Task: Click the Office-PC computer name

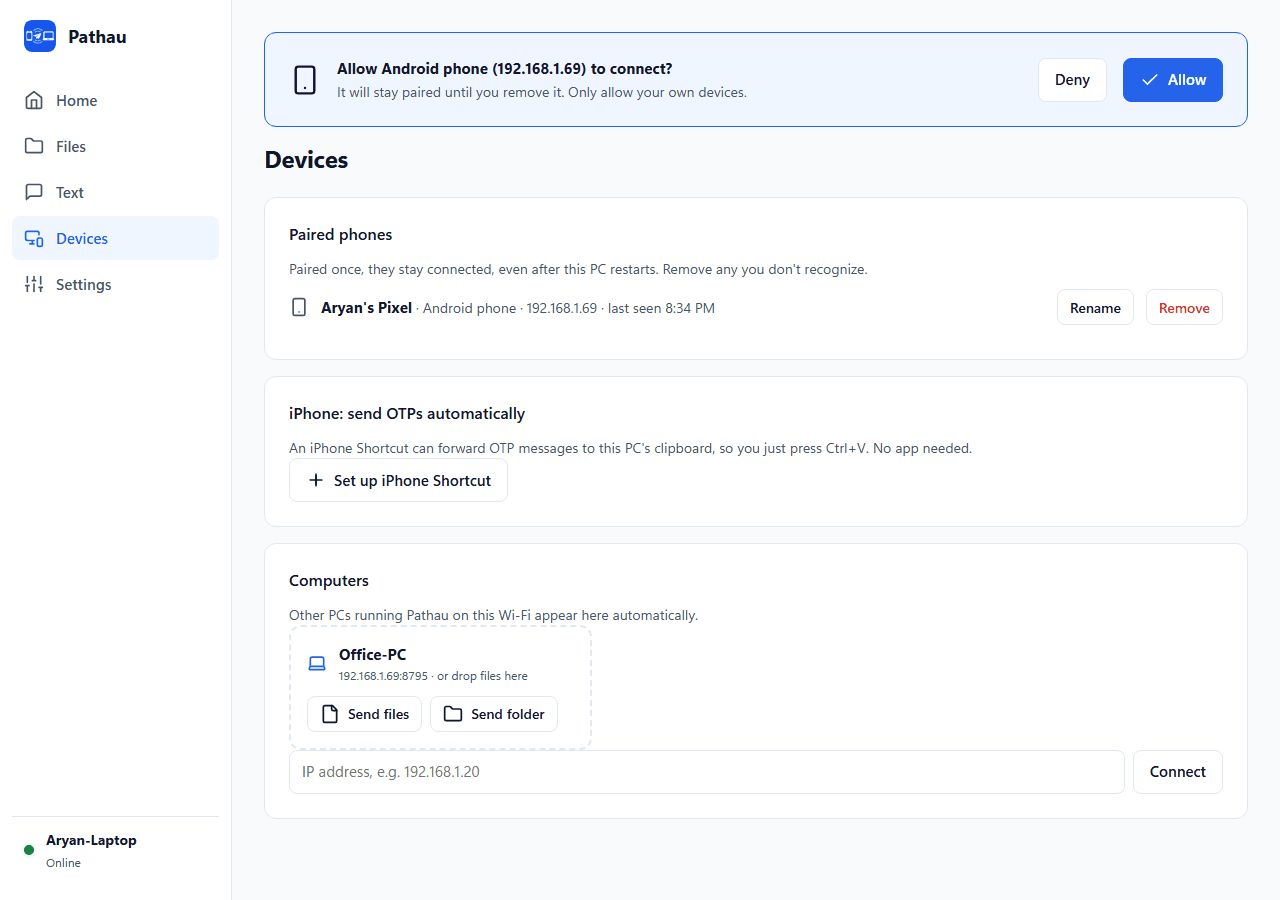Action: tap(373, 655)
